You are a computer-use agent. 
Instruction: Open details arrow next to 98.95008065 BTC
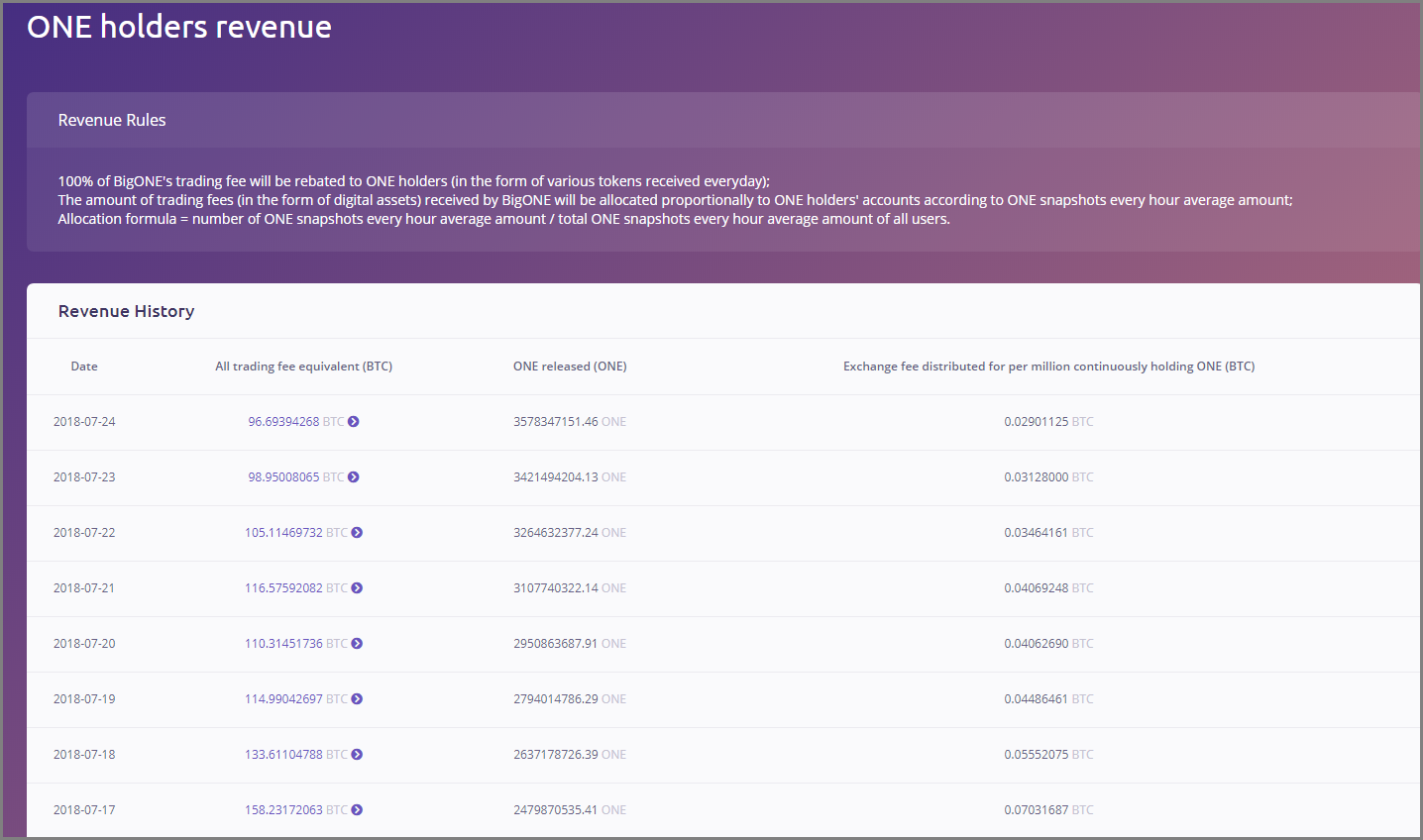point(354,477)
